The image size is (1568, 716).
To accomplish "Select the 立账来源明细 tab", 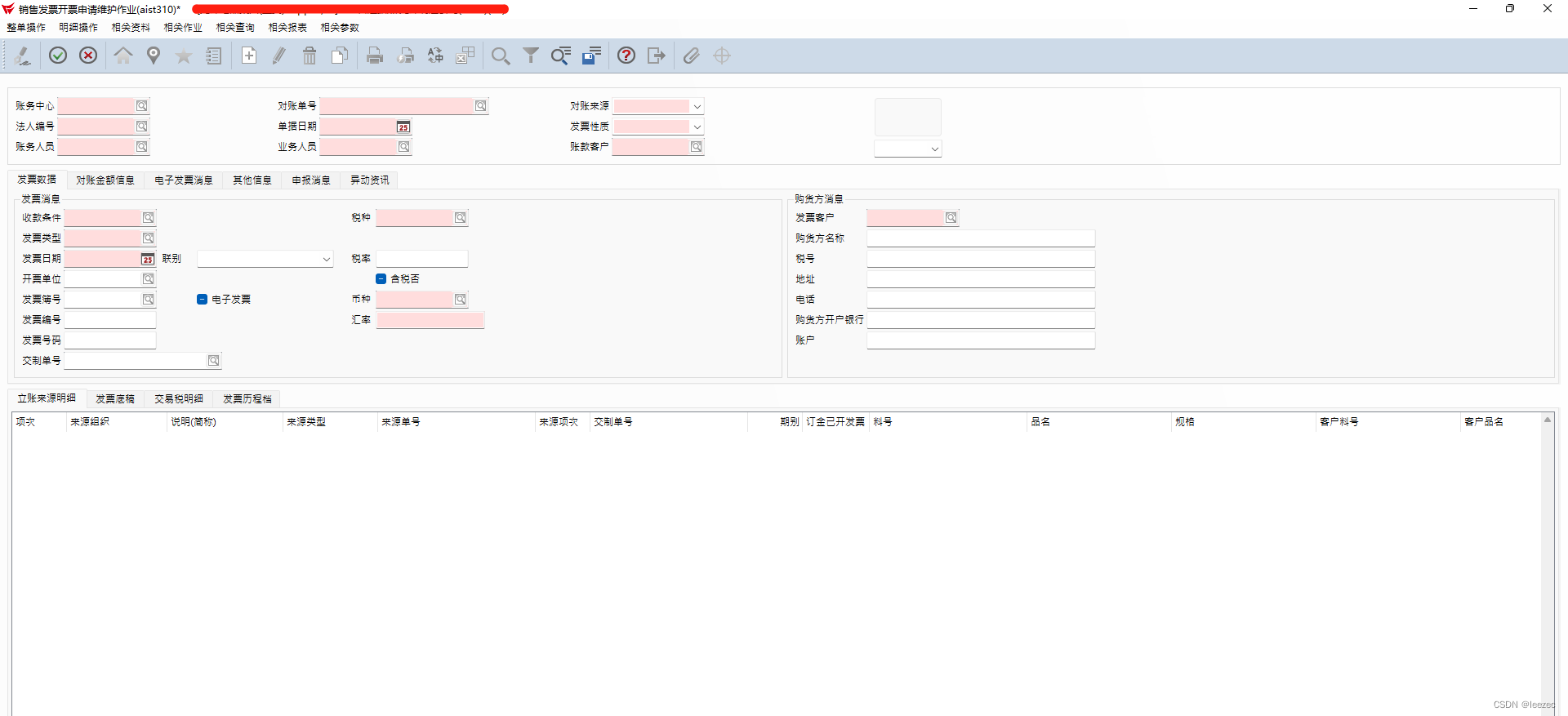I will pyautogui.click(x=47, y=398).
